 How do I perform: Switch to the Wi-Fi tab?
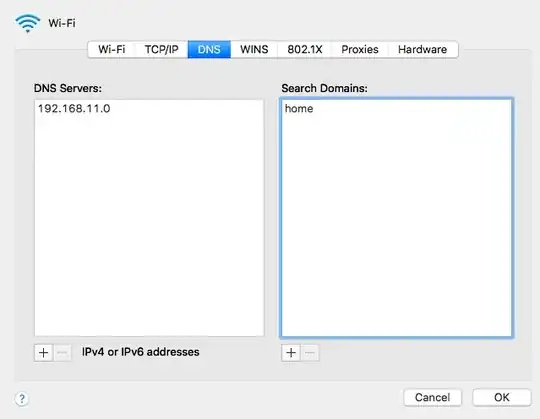point(112,49)
